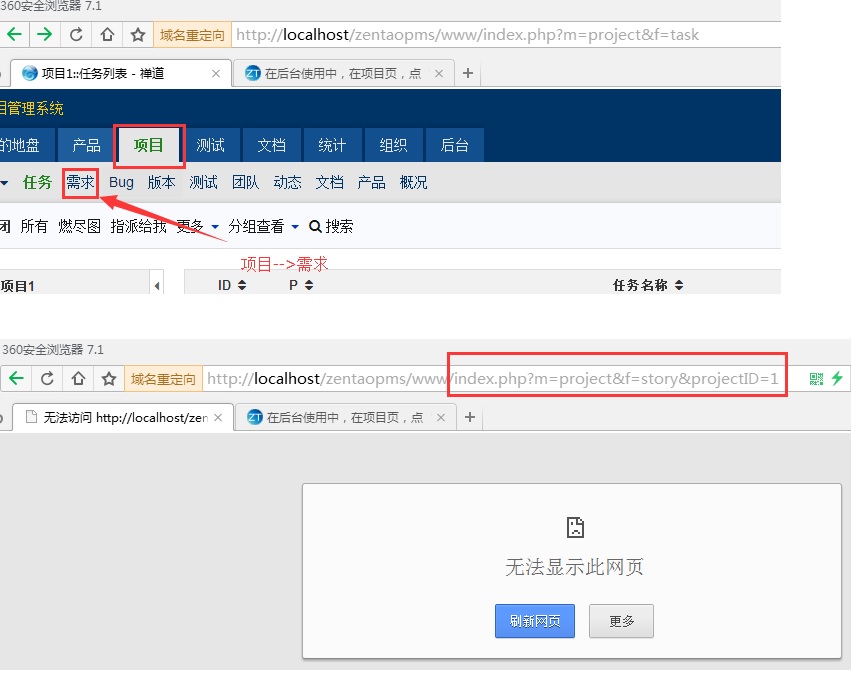
Task: Open the 项目 main menu
Action: click(149, 145)
